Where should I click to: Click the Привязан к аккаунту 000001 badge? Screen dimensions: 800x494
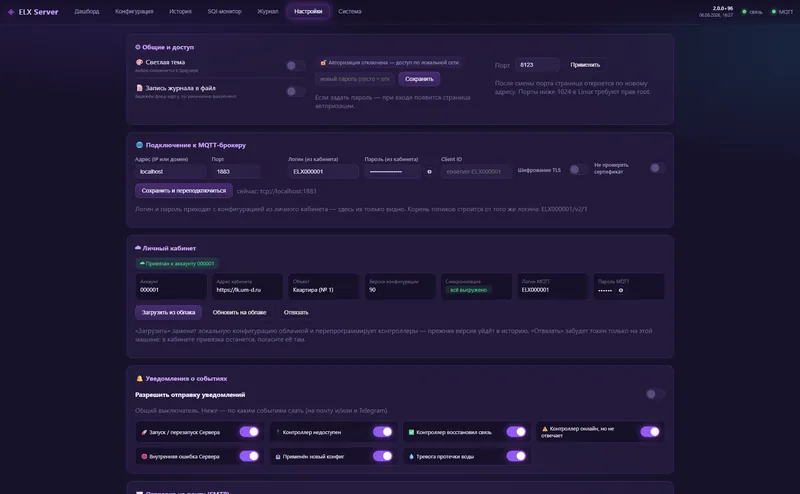(177, 264)
